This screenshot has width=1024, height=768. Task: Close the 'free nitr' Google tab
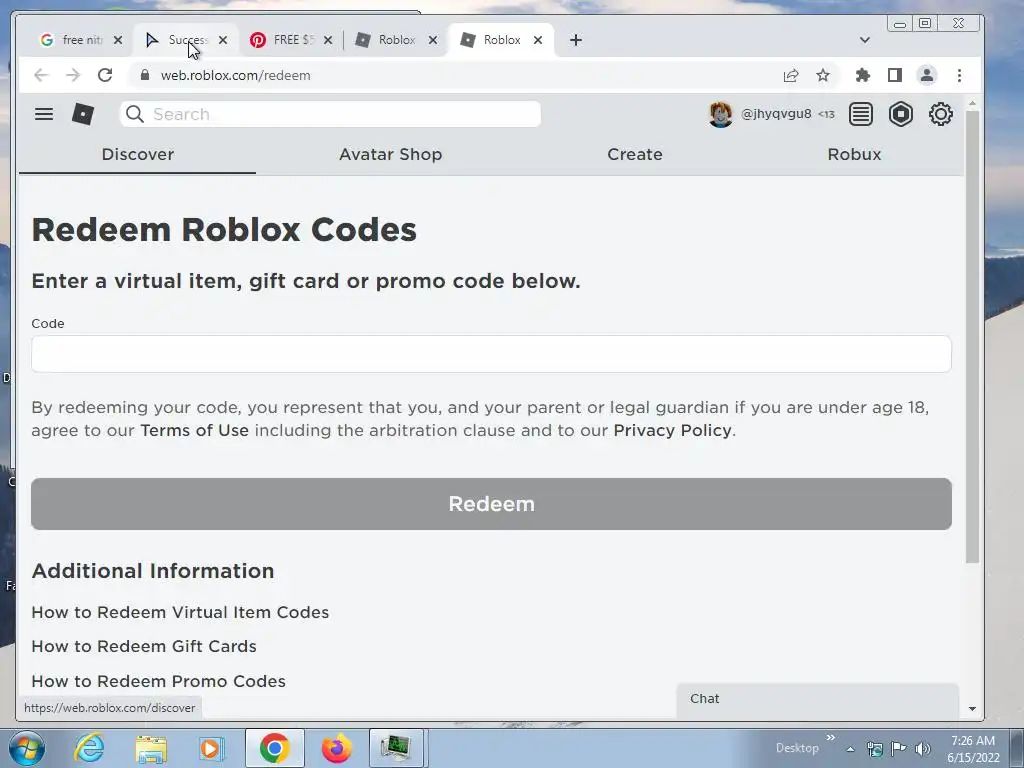click(118, 40)
